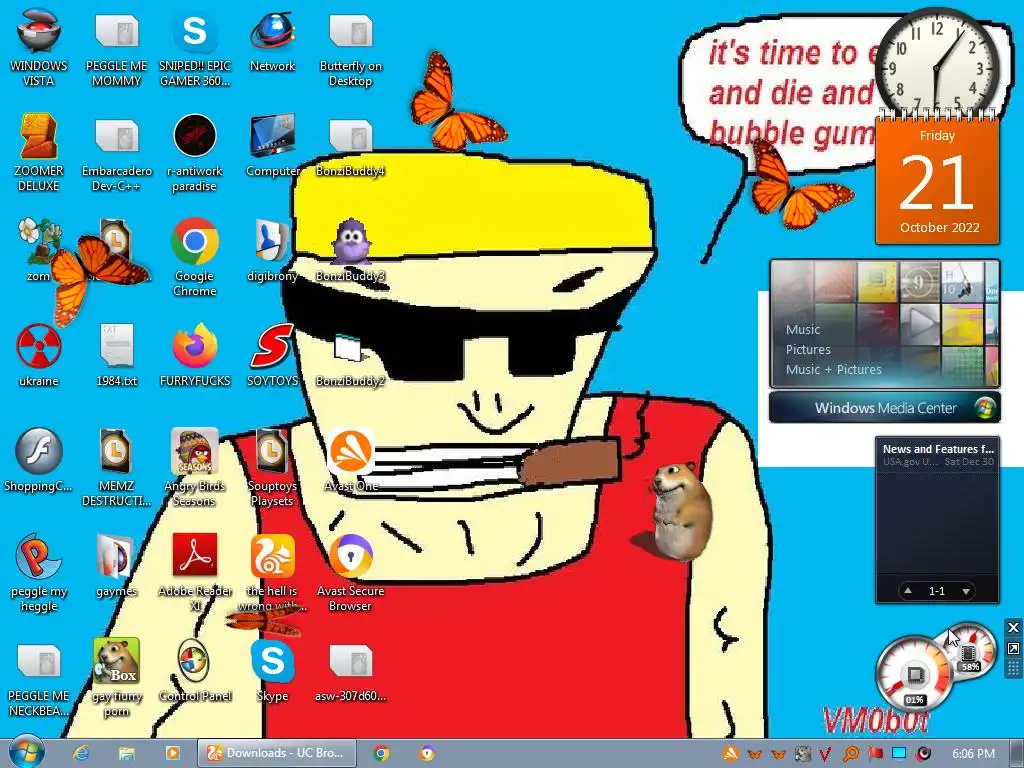Switch to the Downloads - UC Browser taskbar button
Image resolution: width=1024 pixels, height=768 pixels.
click(277, 753)
